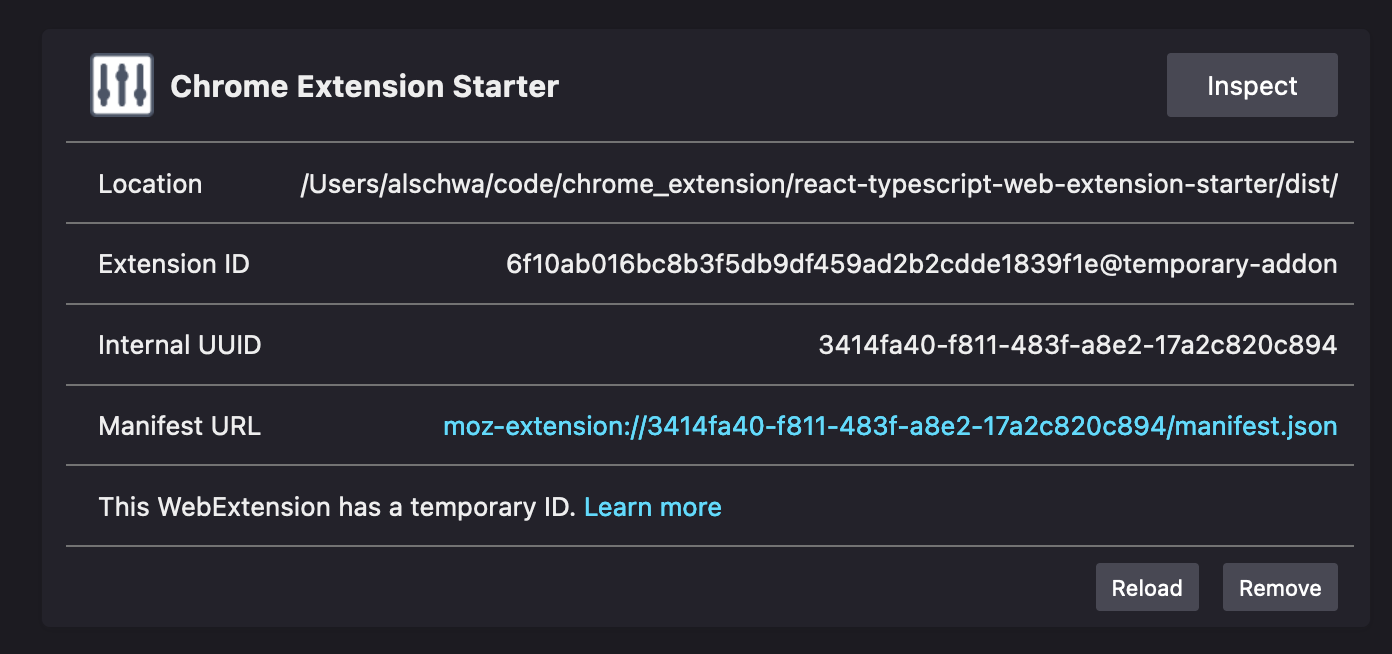The height and width of the screenshot is (654, 1392).
Task: Click the temporary-addon Extension ID value
Action: (x=921, y=265)
